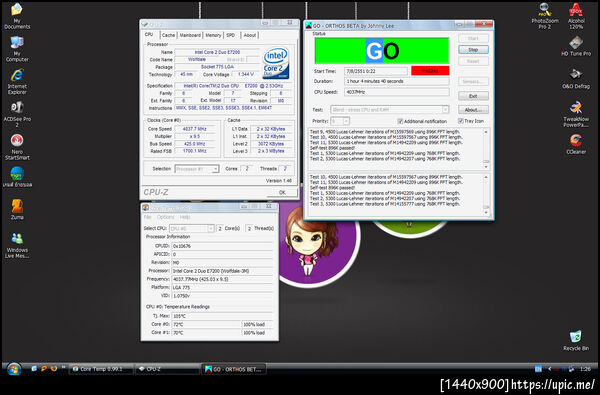
Task: Click the green GO status banner
Action: (382, 51)
